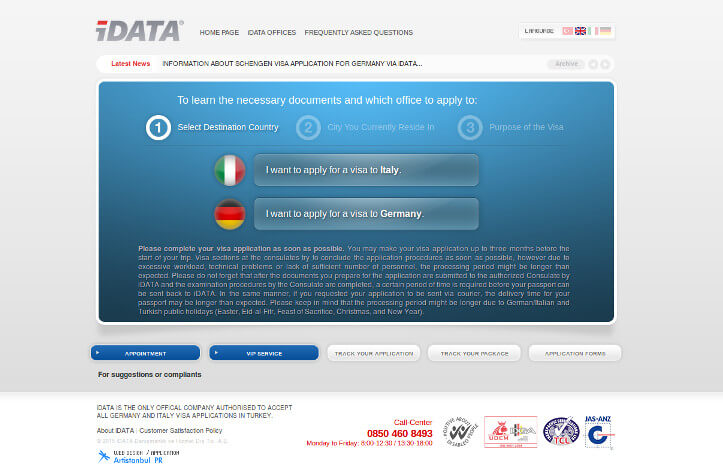Click TRACK YOUR APPLICATION
Image resolution: width=723 pixels, height=473 pixels.
pos(373,353)
